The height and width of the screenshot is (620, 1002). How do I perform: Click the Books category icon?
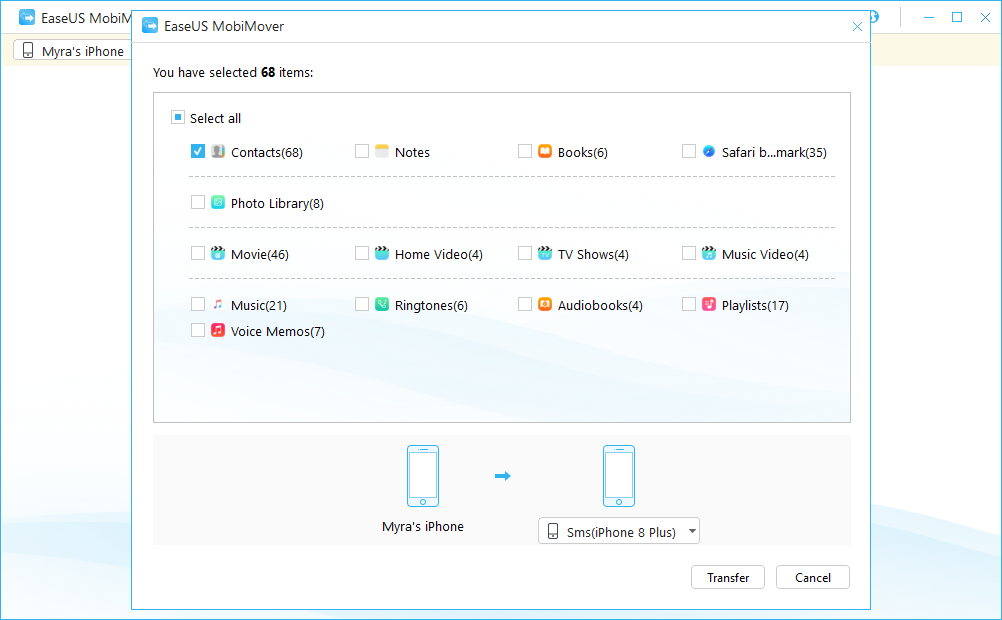545,152
